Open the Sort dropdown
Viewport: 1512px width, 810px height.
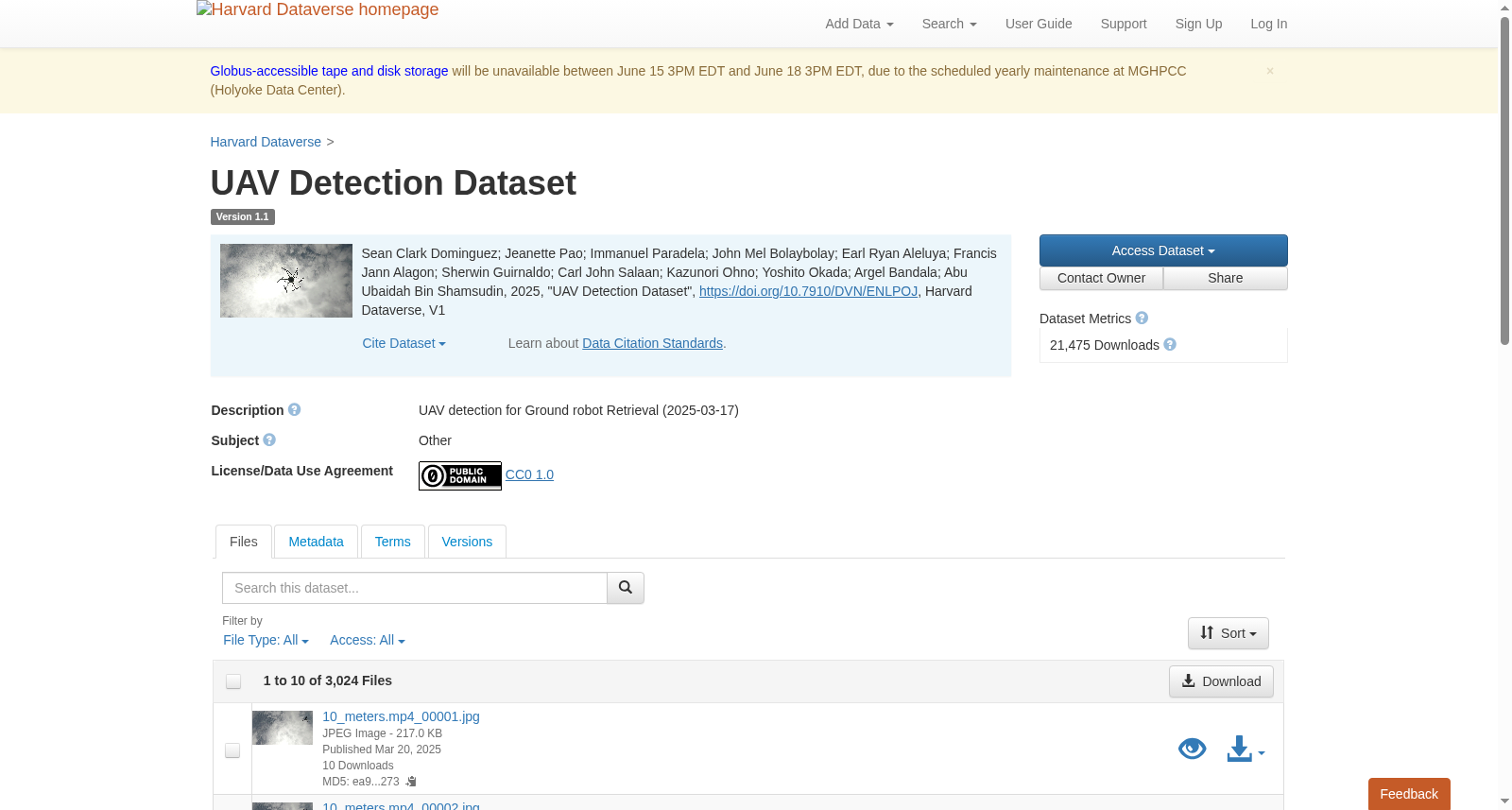[x=1228, y=633]
